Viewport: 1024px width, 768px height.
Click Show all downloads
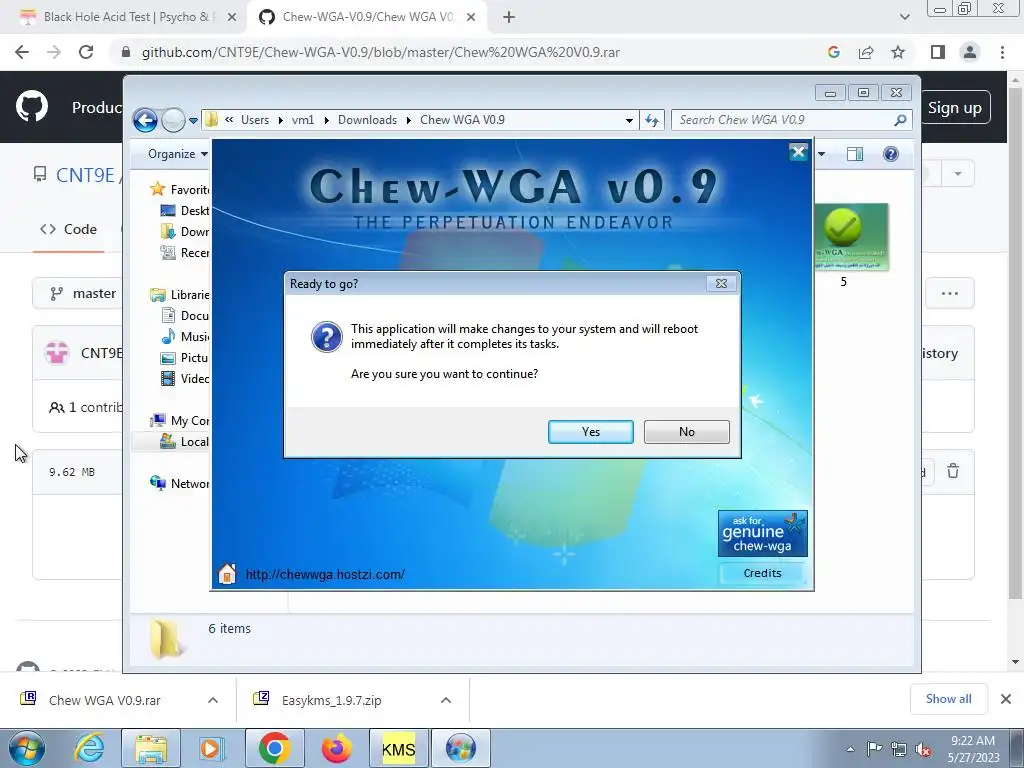[948, 699]
